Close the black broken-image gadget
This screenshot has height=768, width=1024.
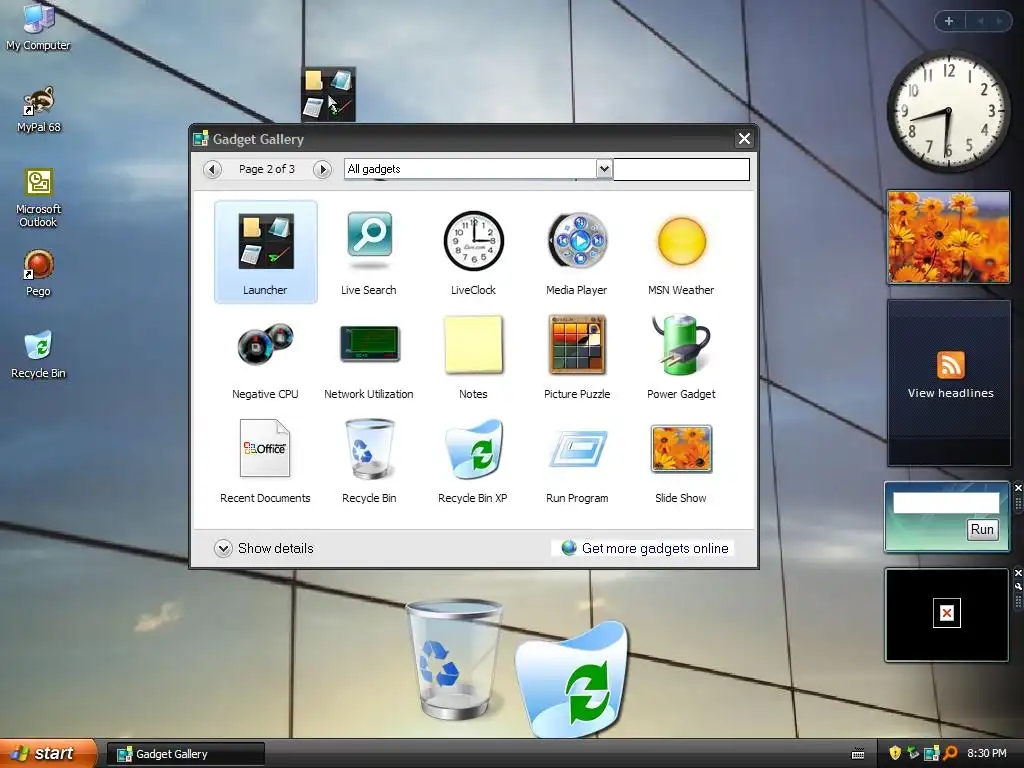coord(1018,573)
